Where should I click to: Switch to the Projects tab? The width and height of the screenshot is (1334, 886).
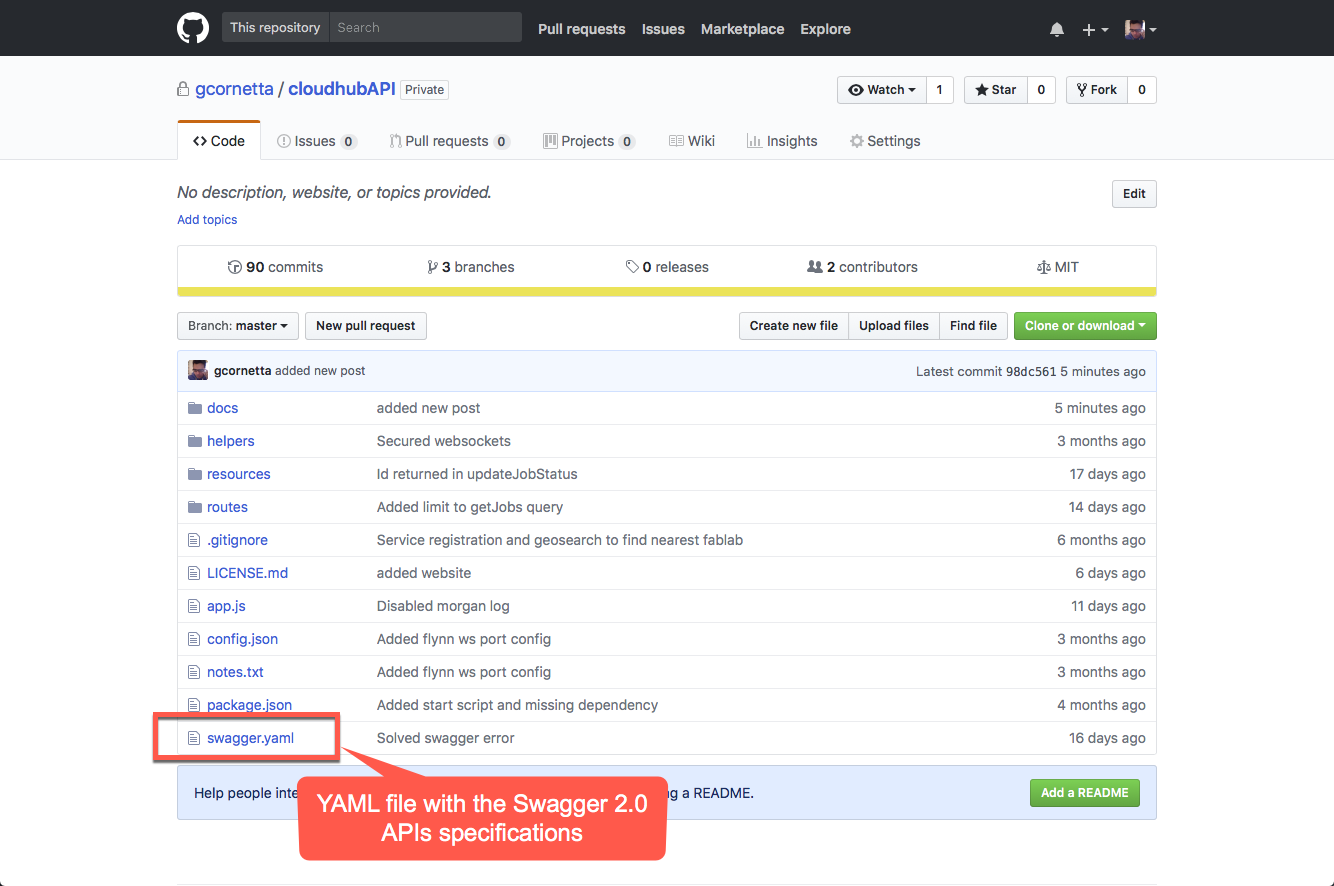click(589, 141)
